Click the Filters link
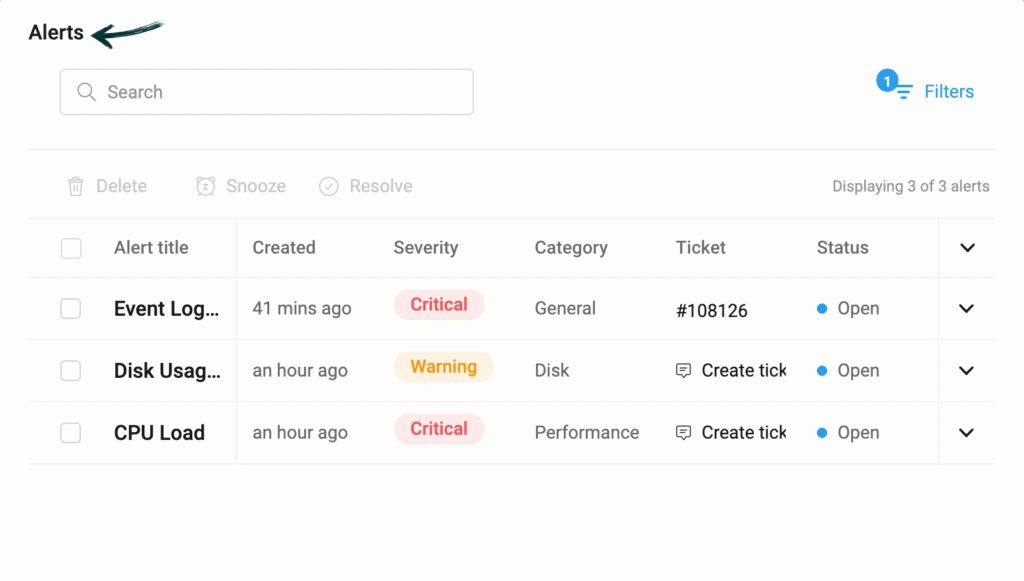This screenshot has height=581, width=1024. 948,91
